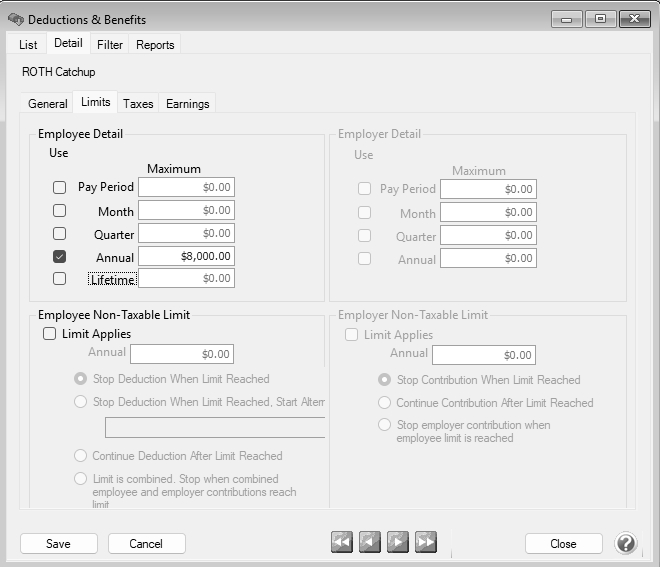The height and width of the screenshot is (567, 660).
Task: Click the employee Annual $8,000.00 maximum field
Action: pyautogui.click(x=186, y=256)
